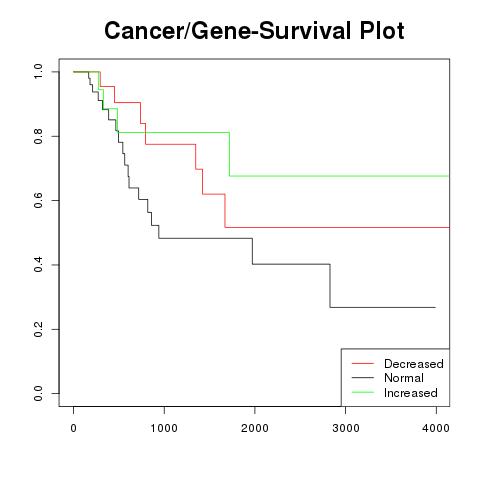
Task: Click the 1000 x-axis tick label
Action: [164, 428]
